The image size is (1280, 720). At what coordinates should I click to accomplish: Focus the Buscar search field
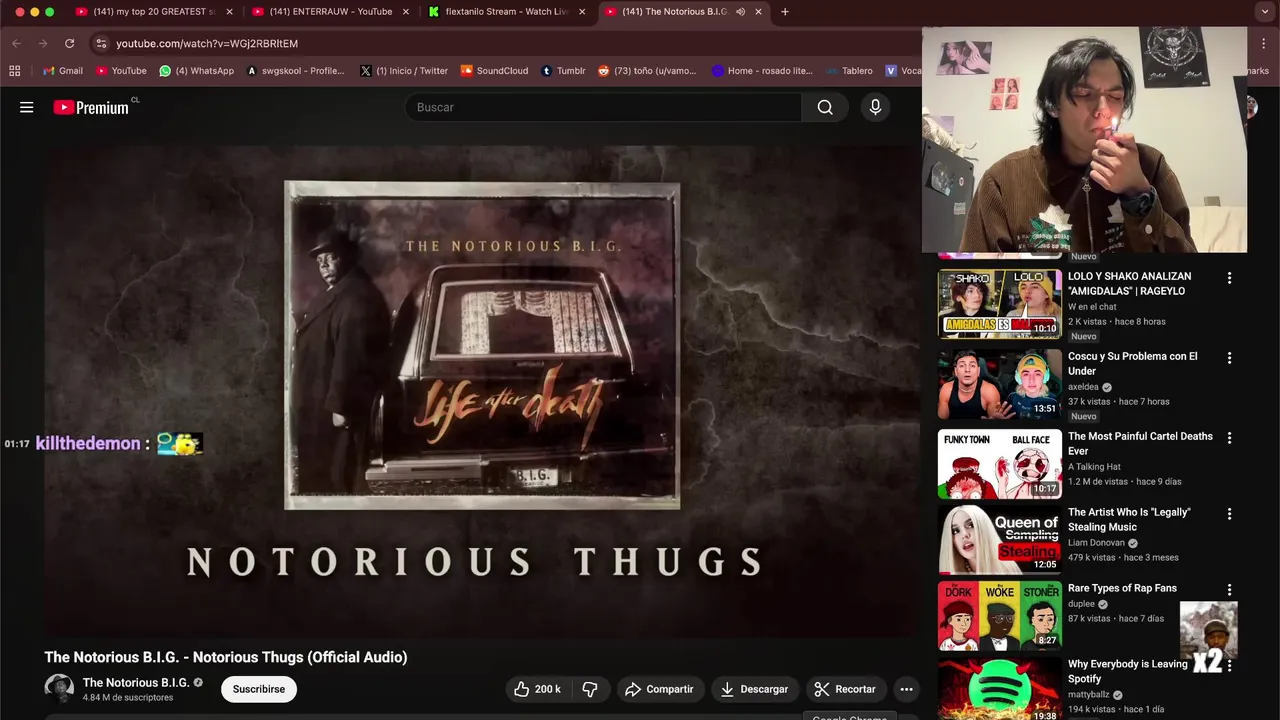(x=603, y=107)
